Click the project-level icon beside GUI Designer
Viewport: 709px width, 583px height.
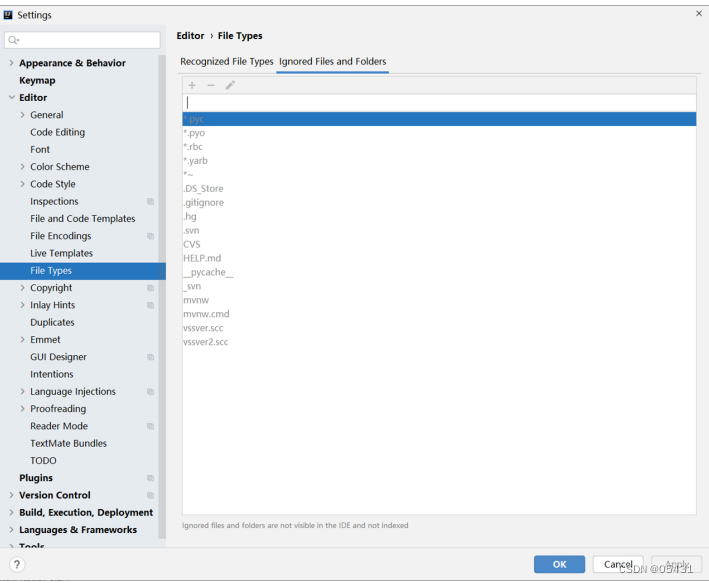click(151, 357)
